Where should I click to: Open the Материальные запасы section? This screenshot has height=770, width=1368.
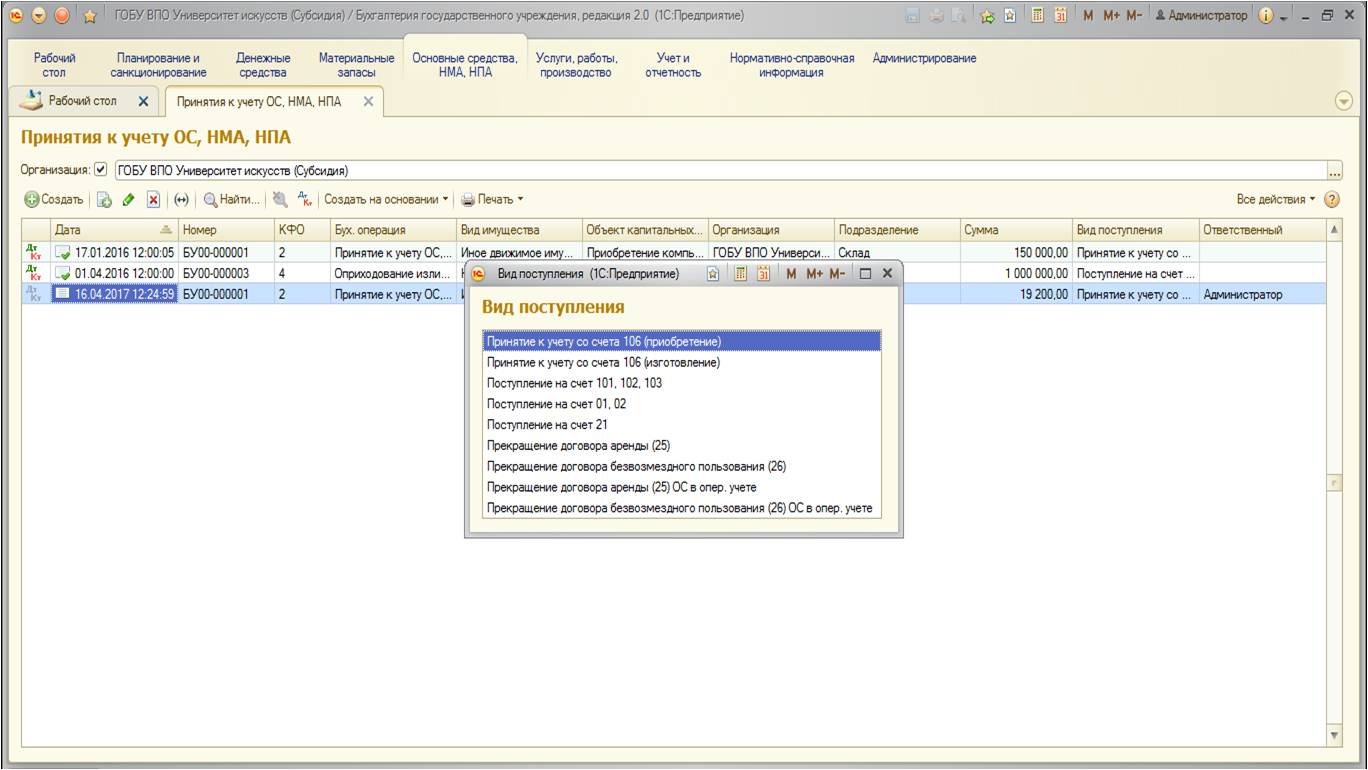point(356,65)
